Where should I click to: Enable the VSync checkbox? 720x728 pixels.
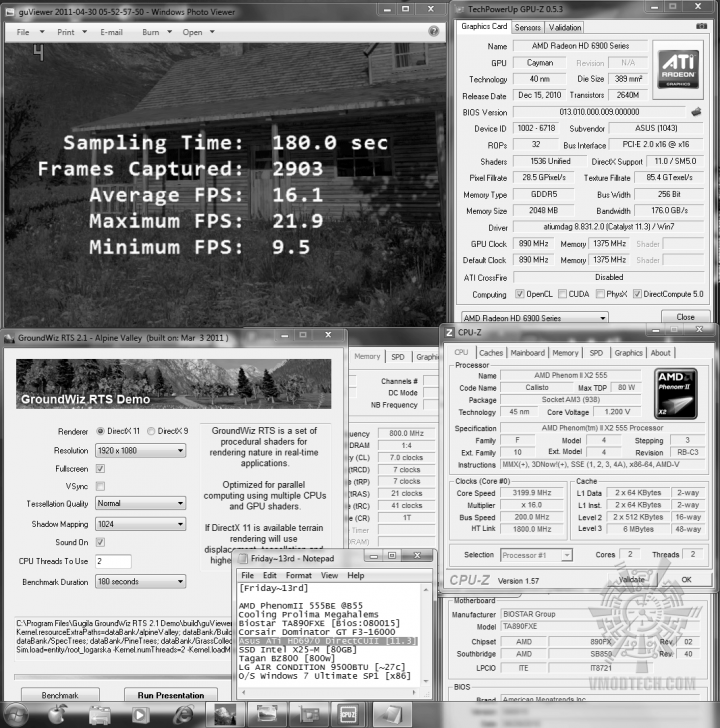[x=100, y=486]
